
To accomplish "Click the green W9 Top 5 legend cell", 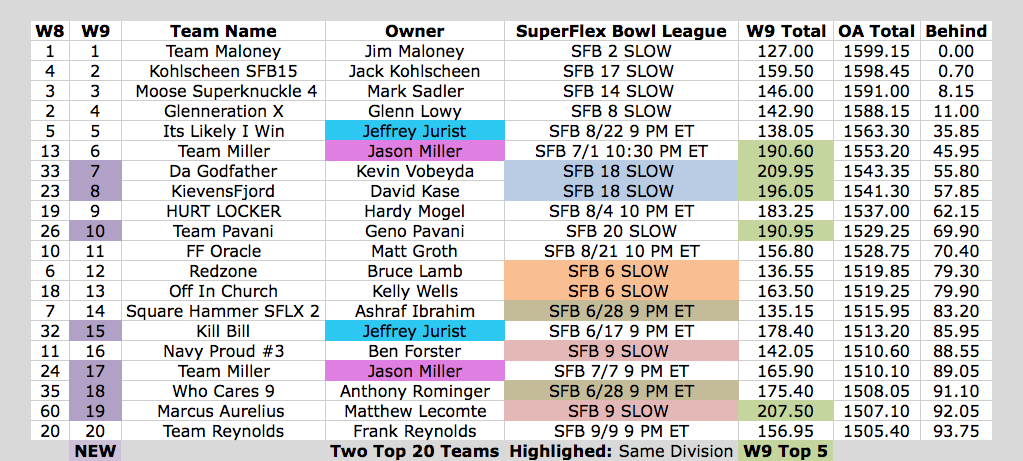I will [786, 451].
